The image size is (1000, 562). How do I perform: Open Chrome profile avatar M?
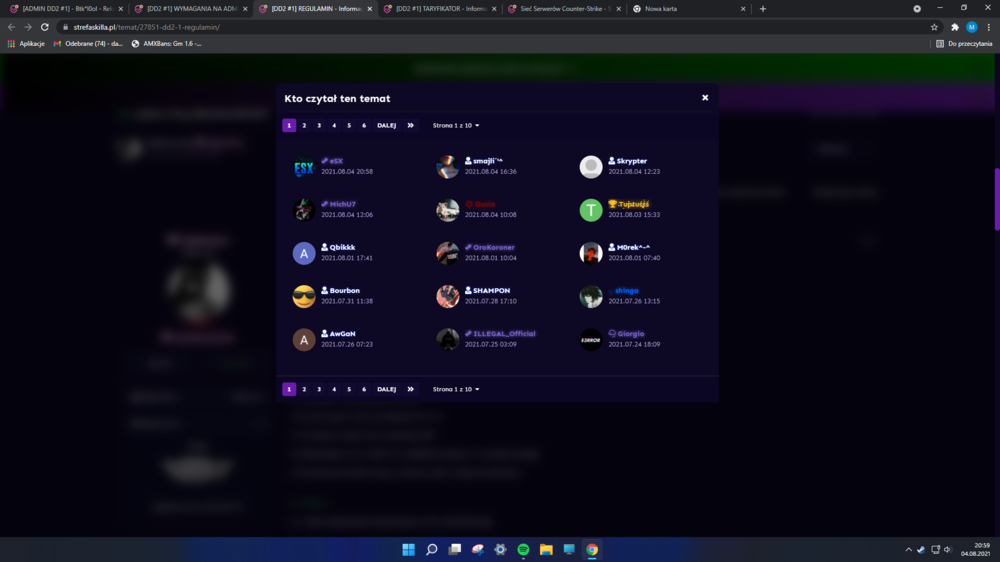(971, 27)
